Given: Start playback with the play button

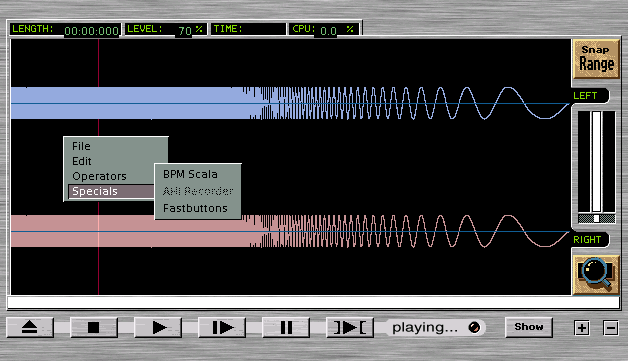Looking at the screenshot, I should point(158,327).
